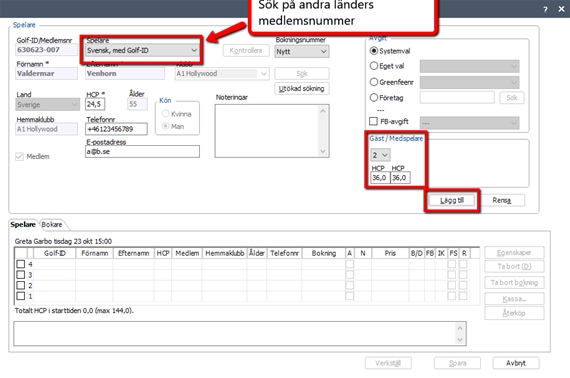Open the Greenfeenr dropdown list

tap(469, 83)
